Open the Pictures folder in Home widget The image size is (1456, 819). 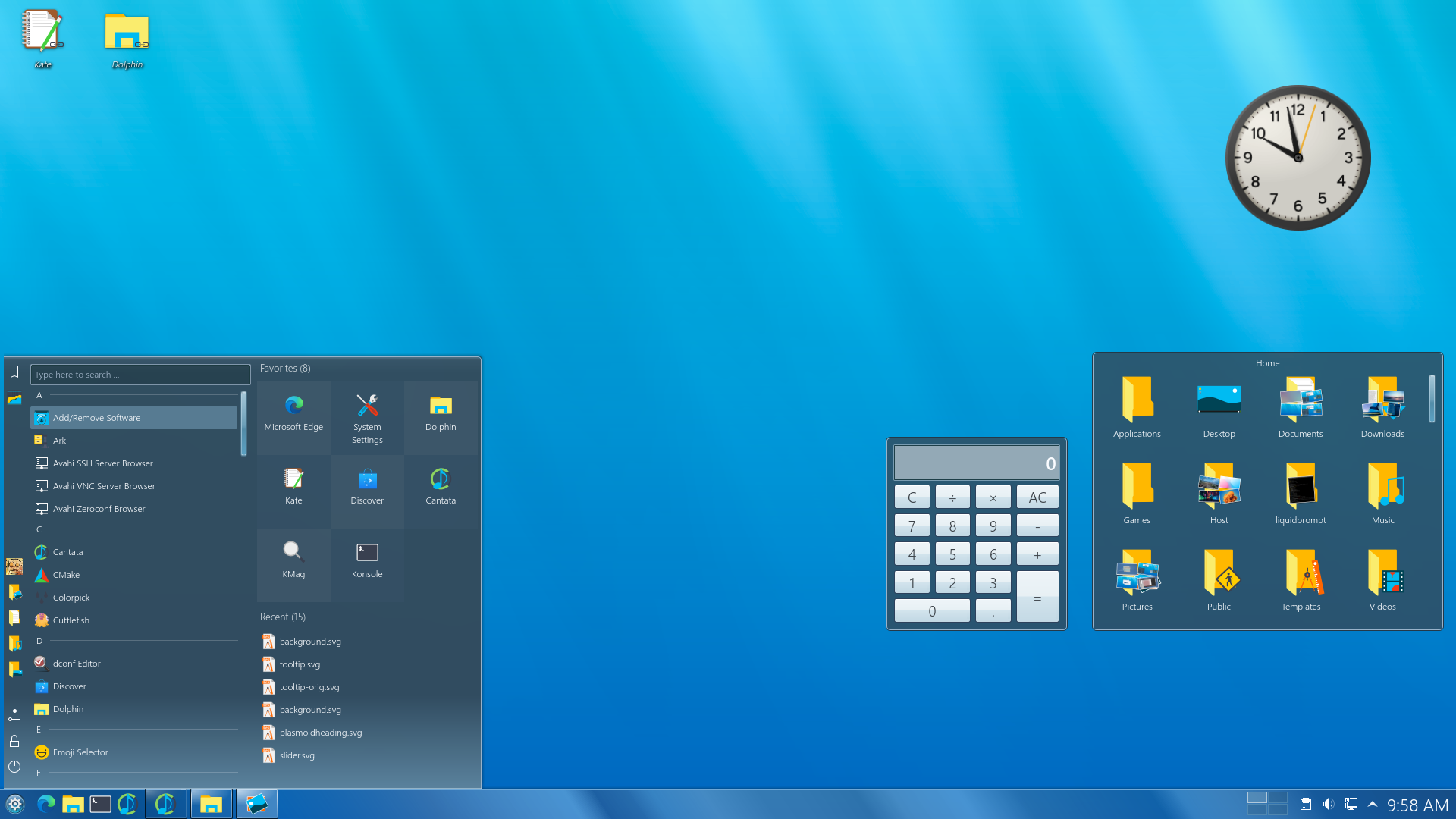tap(1137, 580)
